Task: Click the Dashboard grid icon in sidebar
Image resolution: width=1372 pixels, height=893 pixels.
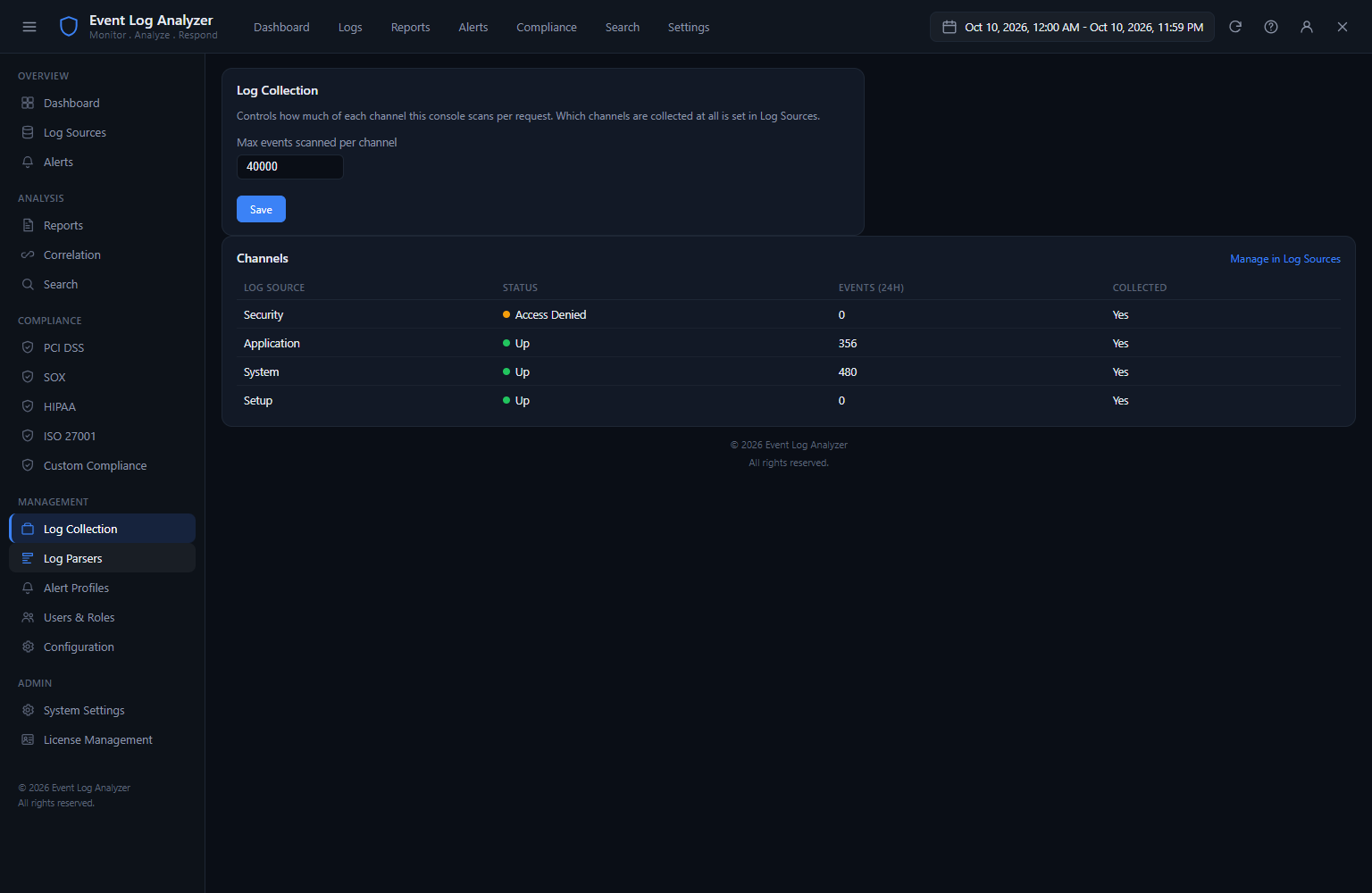Action: point(28,103)
